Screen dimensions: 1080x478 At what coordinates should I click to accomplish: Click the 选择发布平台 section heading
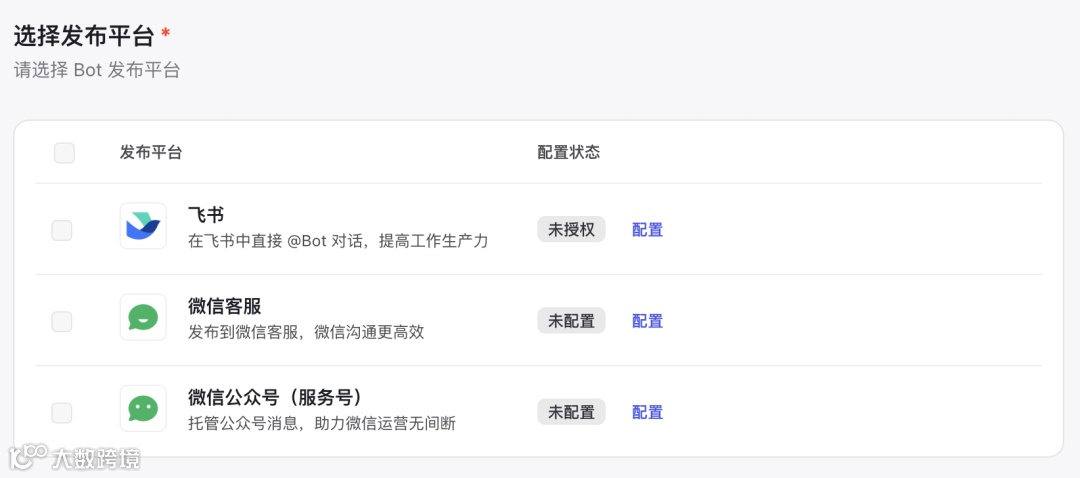tap(83, 37)
